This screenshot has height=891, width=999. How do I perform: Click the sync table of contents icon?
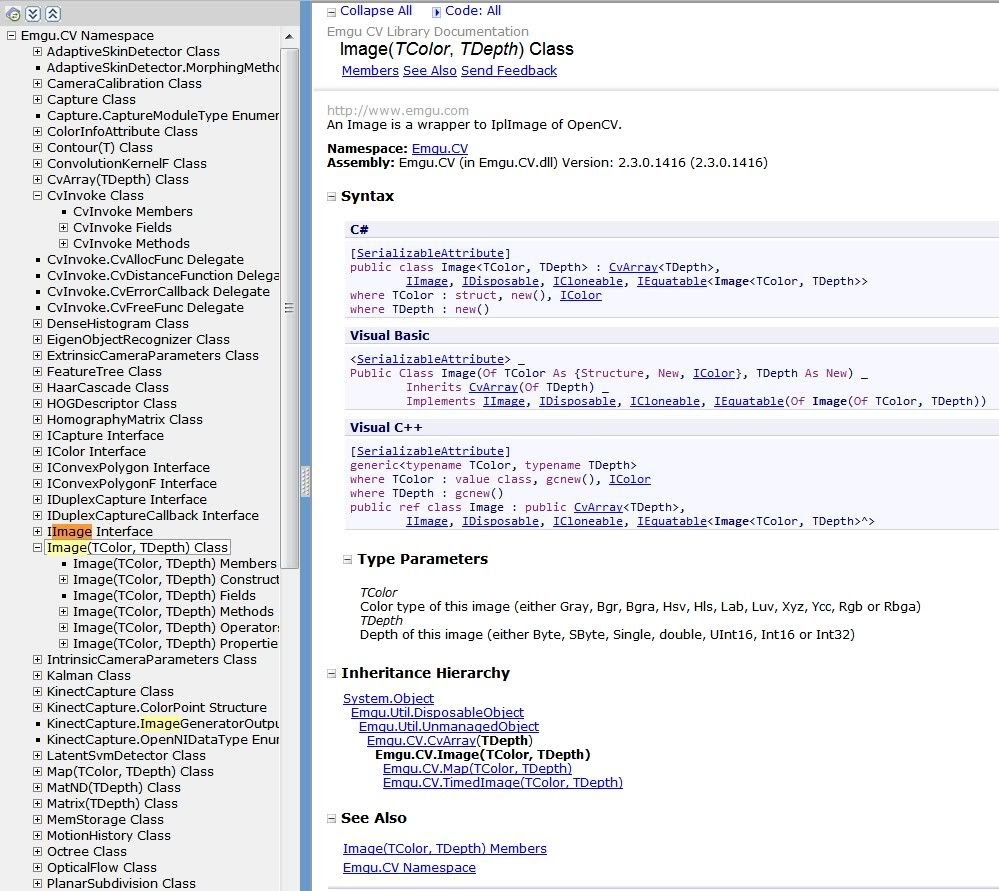[x=13, y=13]
